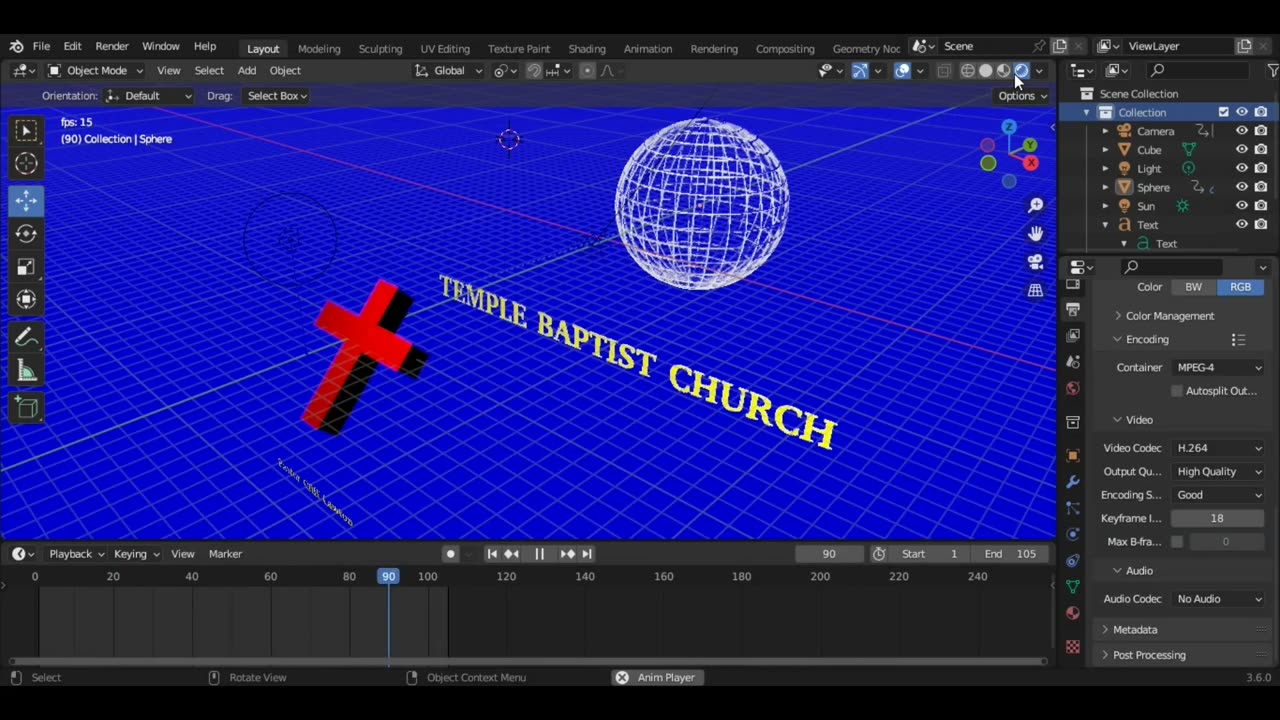Open the File menu
The height and width of the screenshot is (720, 1280).
pyautogui.click(x=41, y=47)
